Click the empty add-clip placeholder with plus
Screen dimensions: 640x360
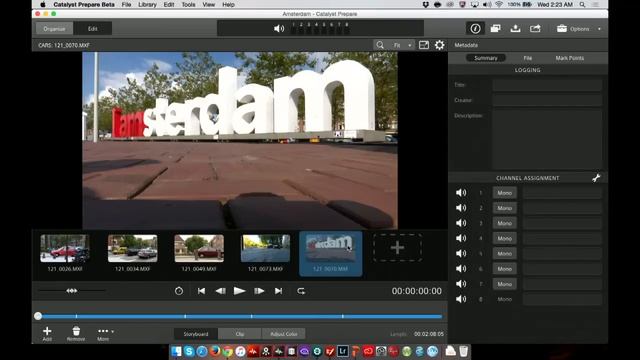coord(398,248)
